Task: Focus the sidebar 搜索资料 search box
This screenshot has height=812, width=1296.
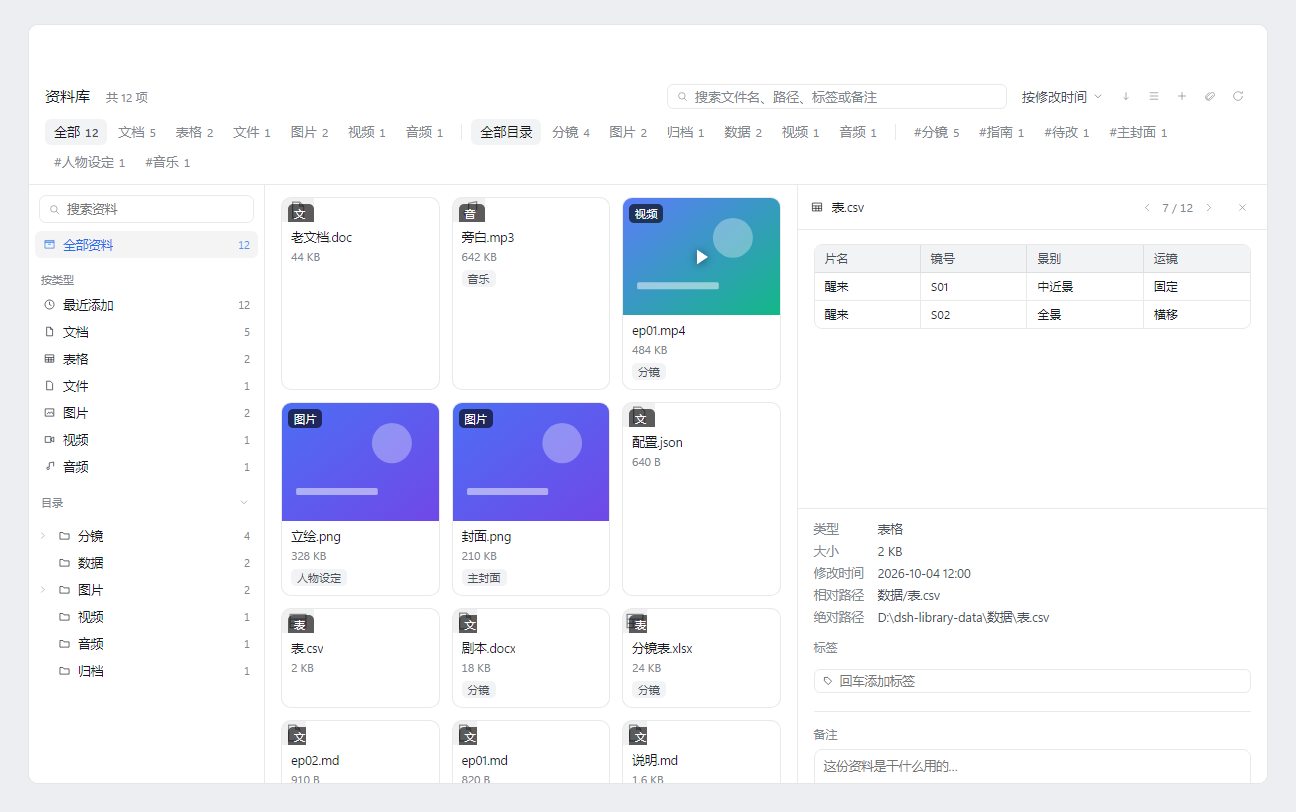Action: coord(146,209)
